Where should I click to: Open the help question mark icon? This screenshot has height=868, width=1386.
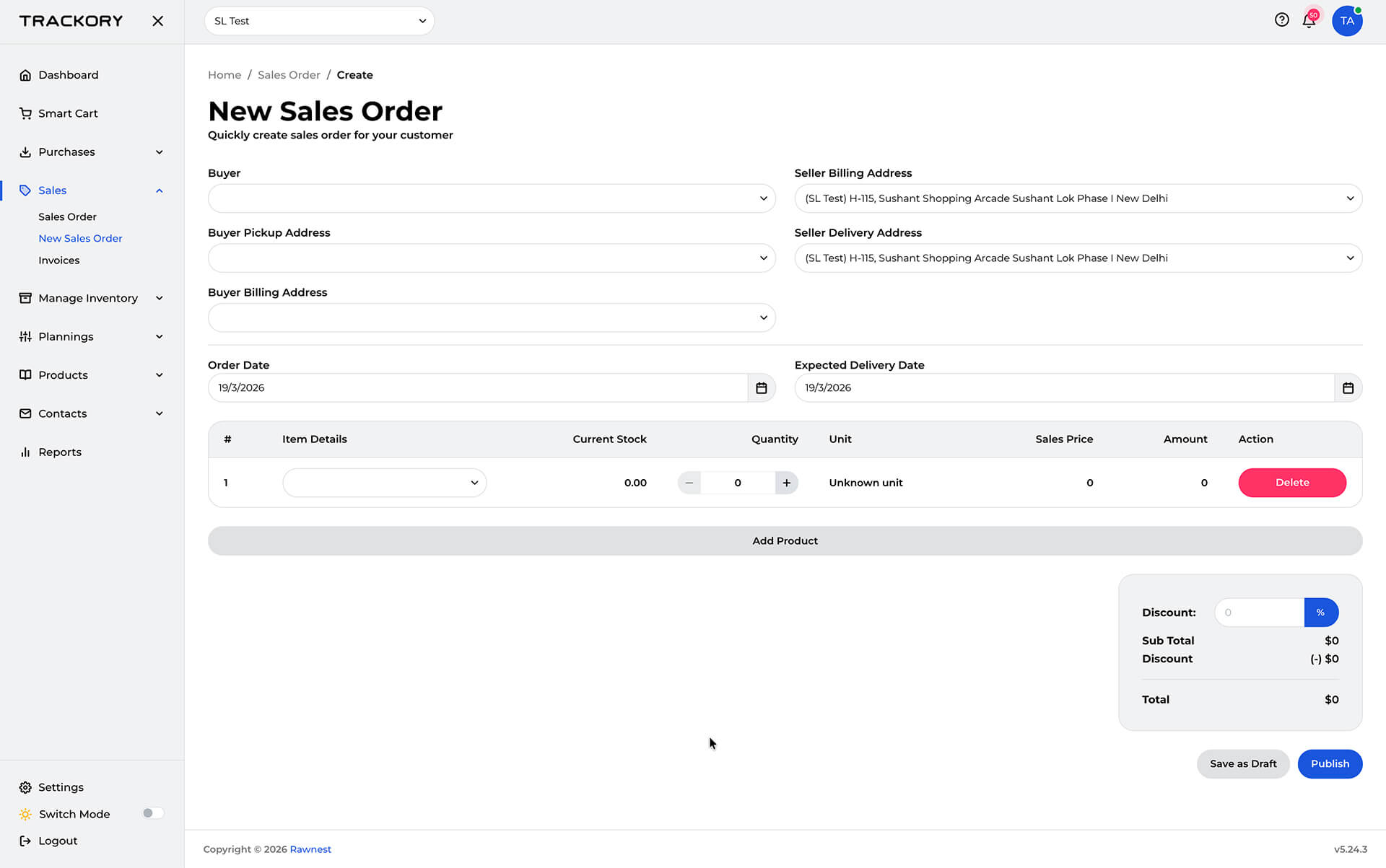pos(1281,20)
